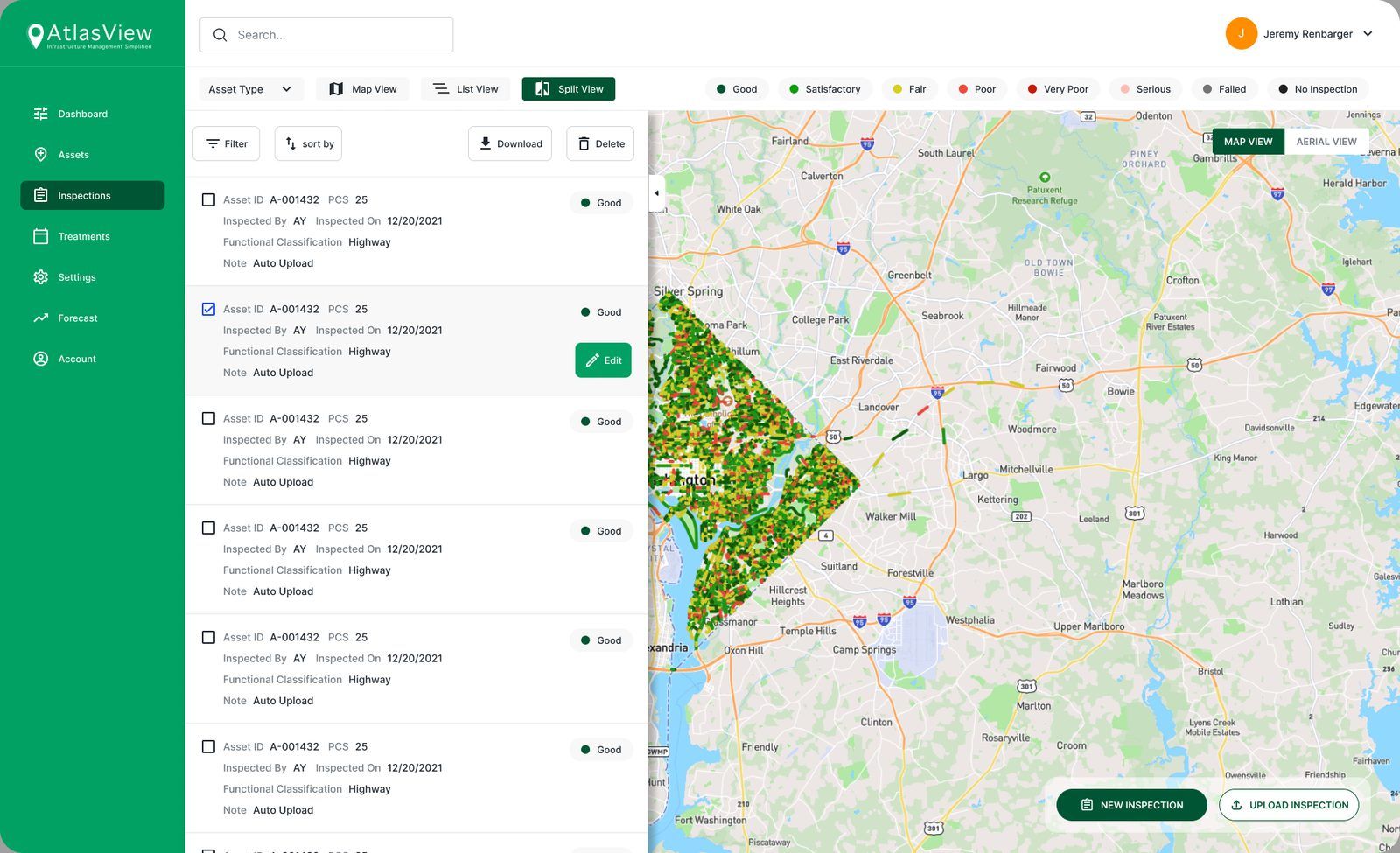Image resolution: width=1400 pixels, height=853 pixels.
Task: Click the Treatments calendar icon
Action: click(x=40, y=236)
